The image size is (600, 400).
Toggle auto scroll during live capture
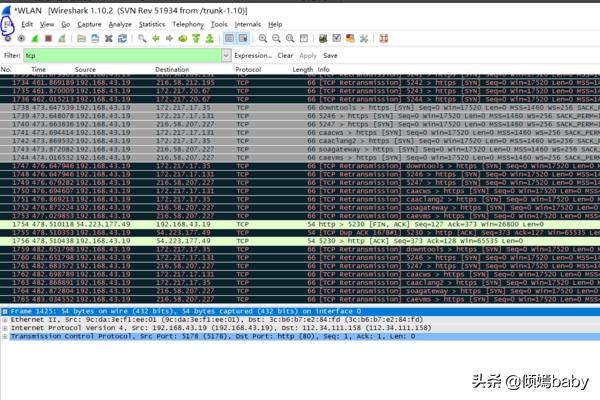point(243,38)
